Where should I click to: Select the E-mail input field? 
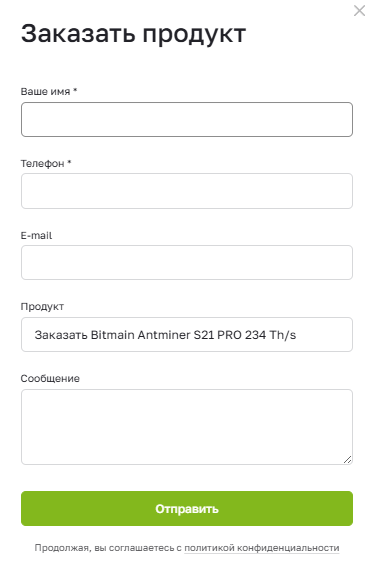coord(187,262)
